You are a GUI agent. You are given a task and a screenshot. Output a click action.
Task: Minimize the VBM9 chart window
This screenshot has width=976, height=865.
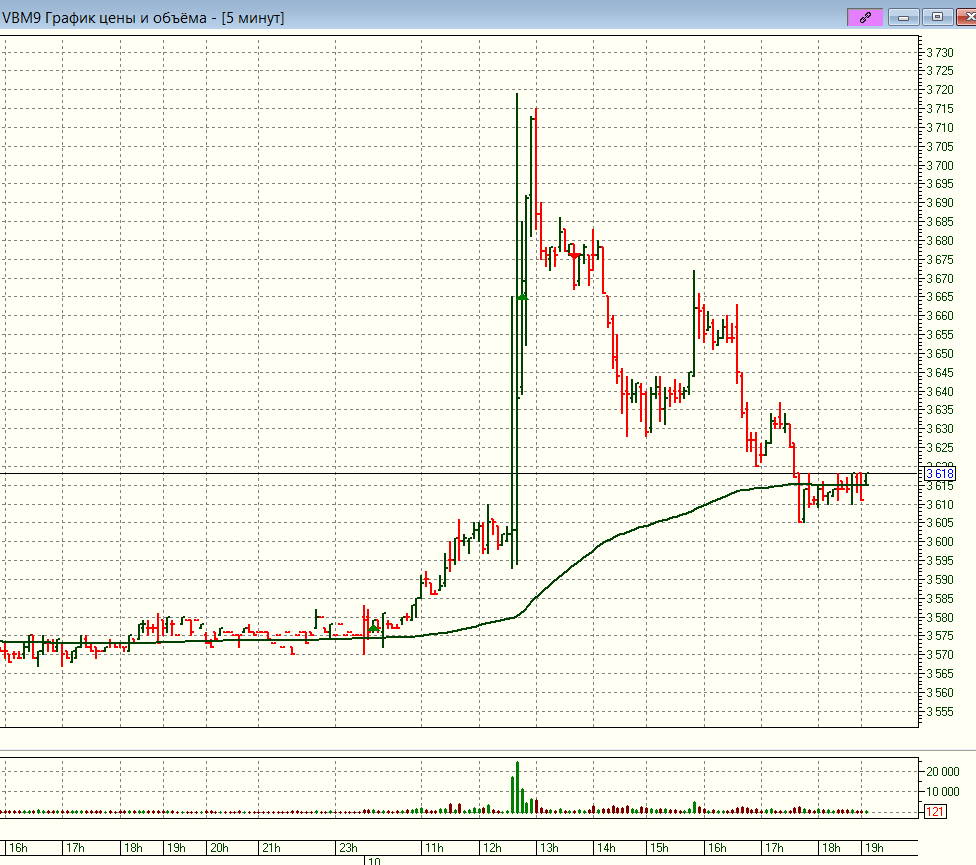point(906,16)
